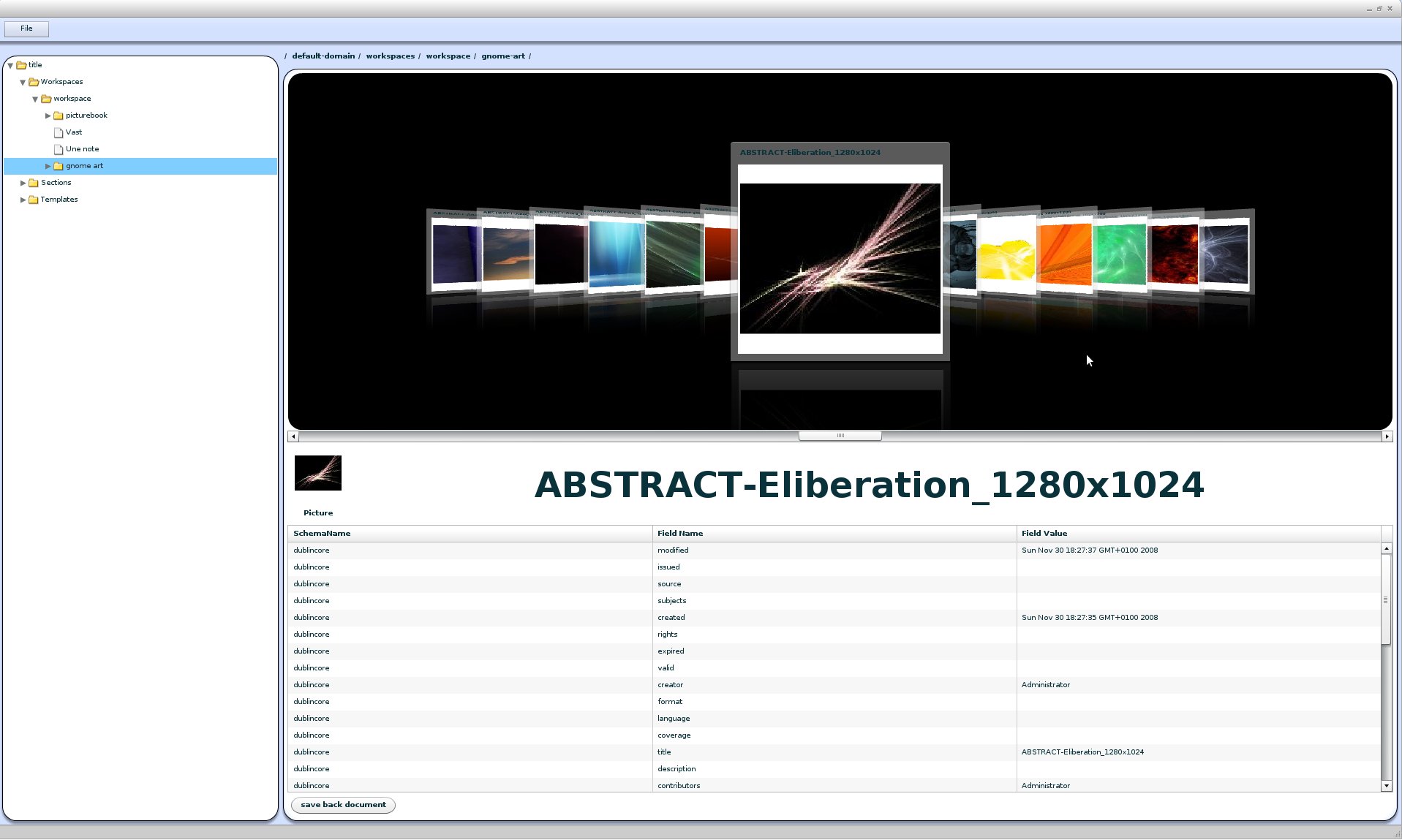Click the metadata table scroll down arrow

(x=1386, y=786)
